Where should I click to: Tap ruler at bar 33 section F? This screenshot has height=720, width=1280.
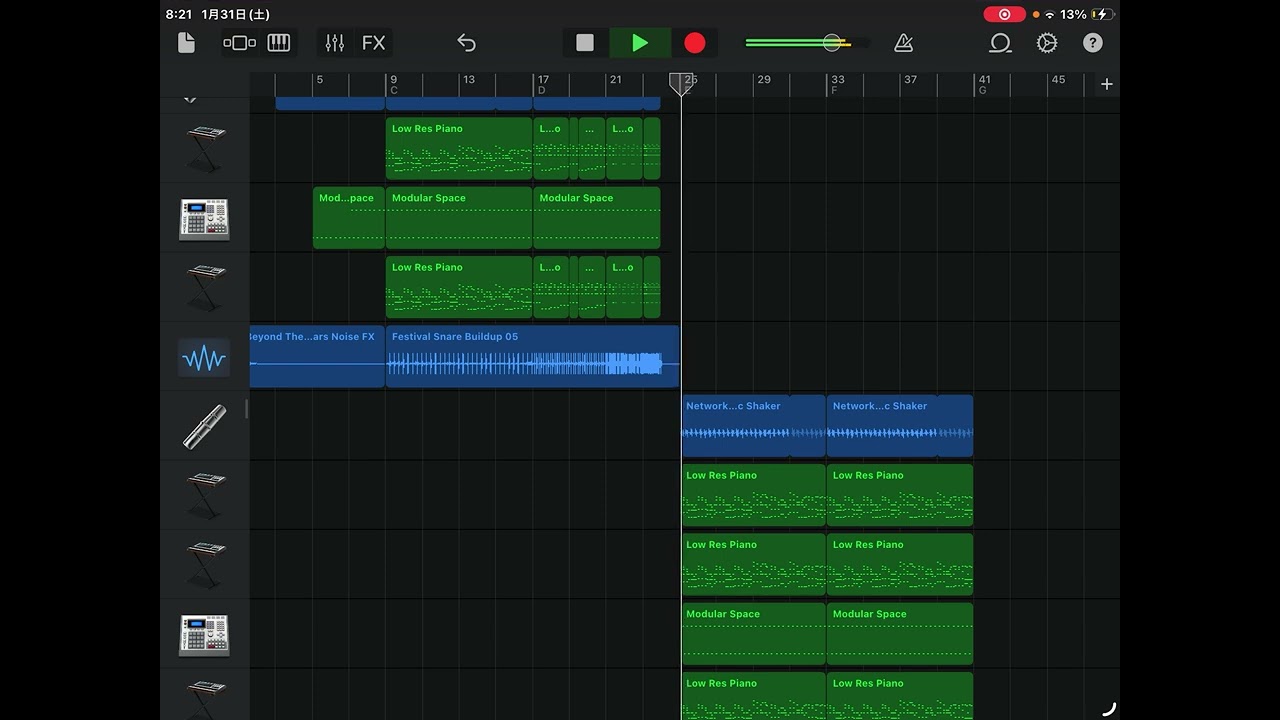pyautogui.click(x=837, y=84)
